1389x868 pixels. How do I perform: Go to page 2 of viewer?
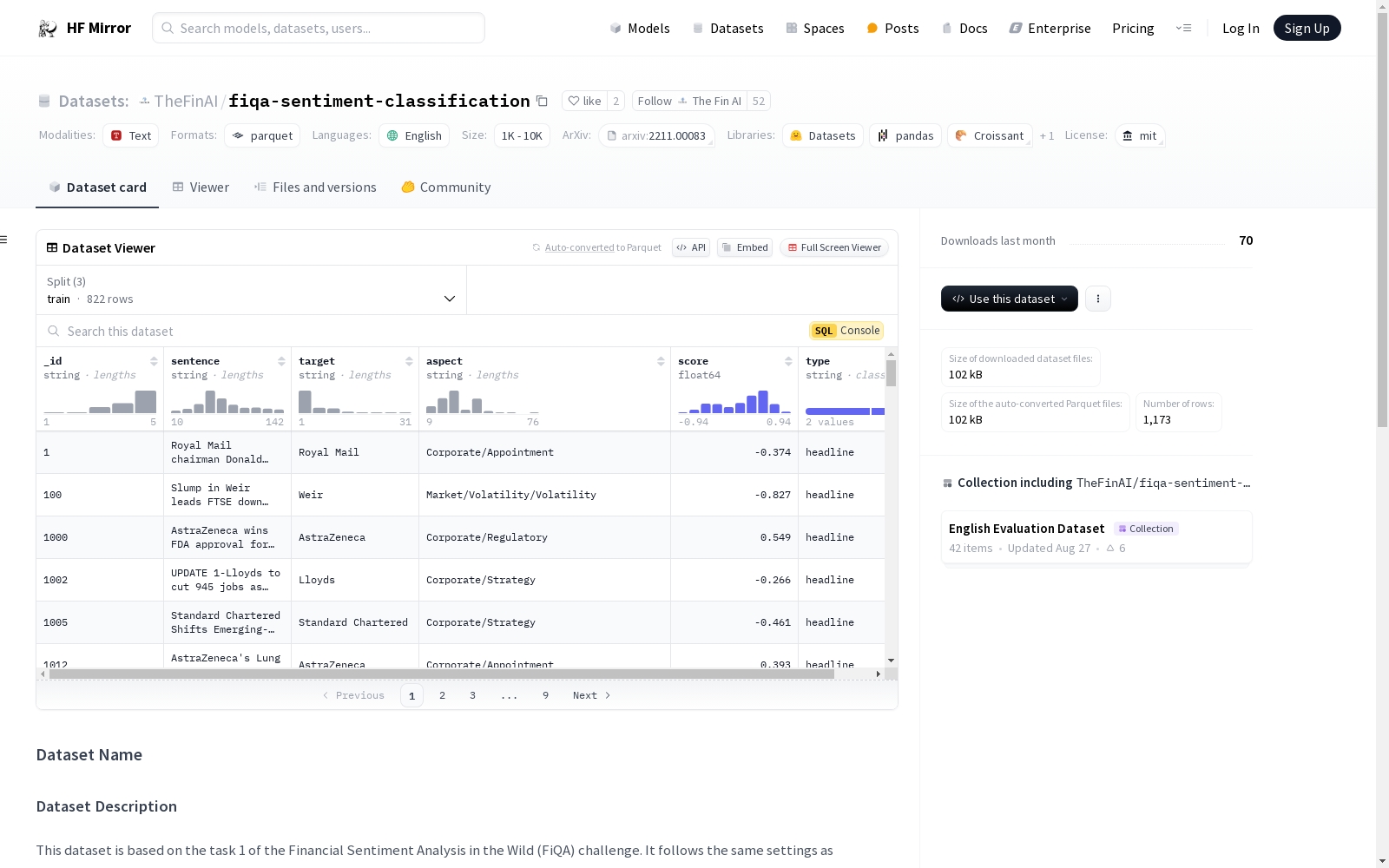click(442, 695)
